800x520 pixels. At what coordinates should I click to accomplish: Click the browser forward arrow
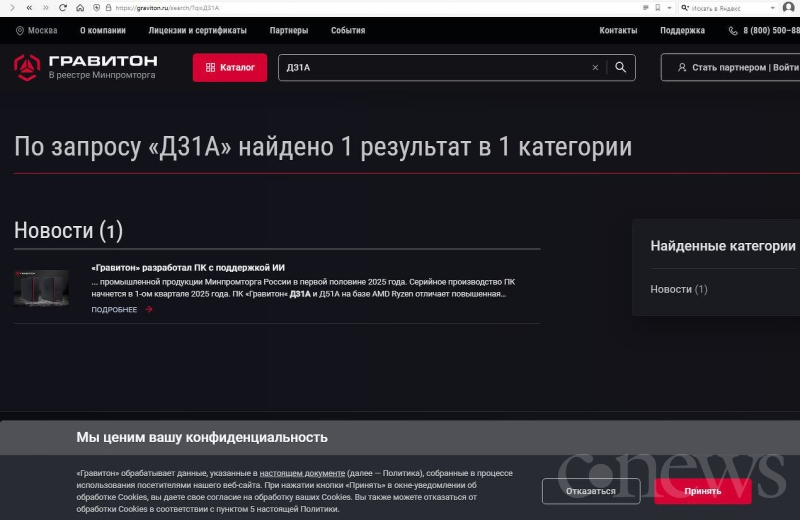point(12,8)
